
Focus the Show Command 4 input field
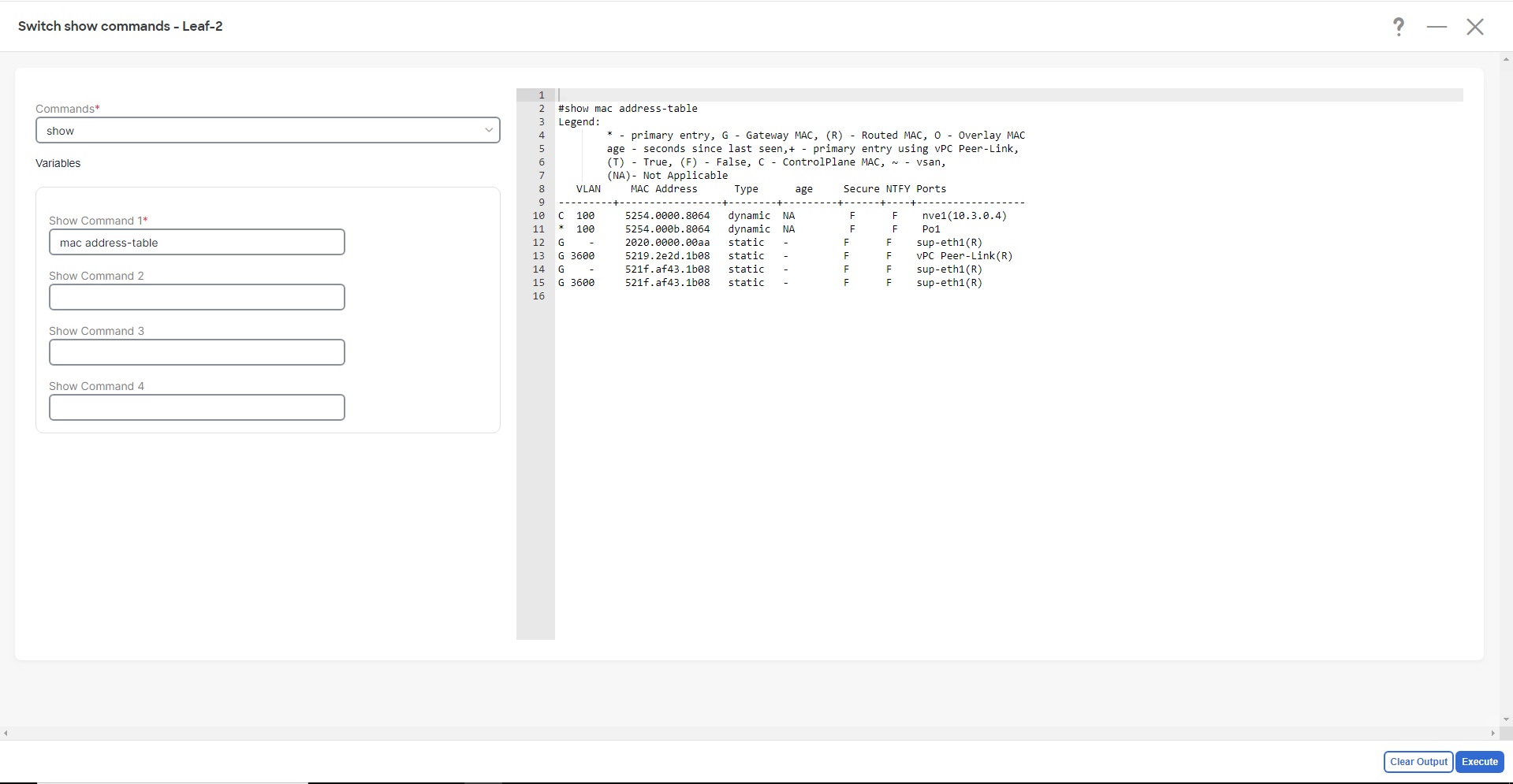pos(197,407)
